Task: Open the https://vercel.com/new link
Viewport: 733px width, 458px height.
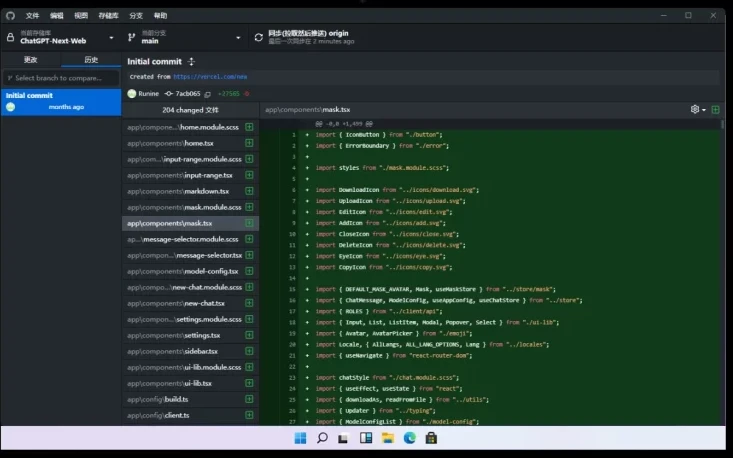Action: pos(210,77)
